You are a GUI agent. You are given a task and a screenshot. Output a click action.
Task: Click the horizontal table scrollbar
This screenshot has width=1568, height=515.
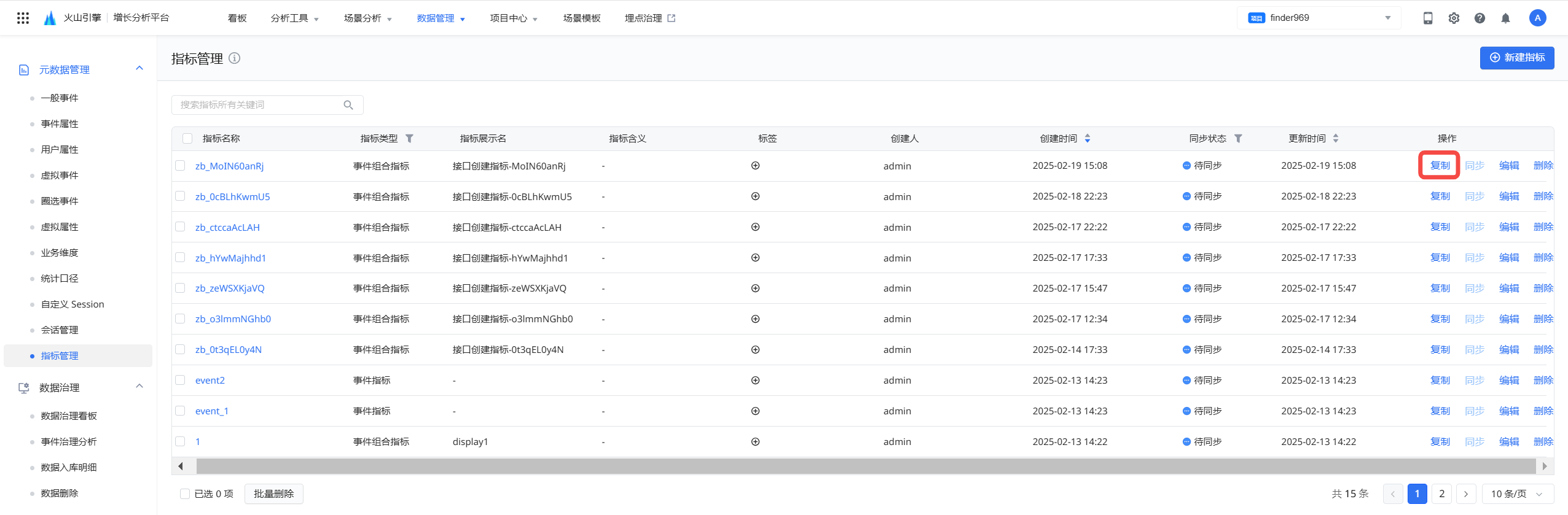click(x=866, y=466)
